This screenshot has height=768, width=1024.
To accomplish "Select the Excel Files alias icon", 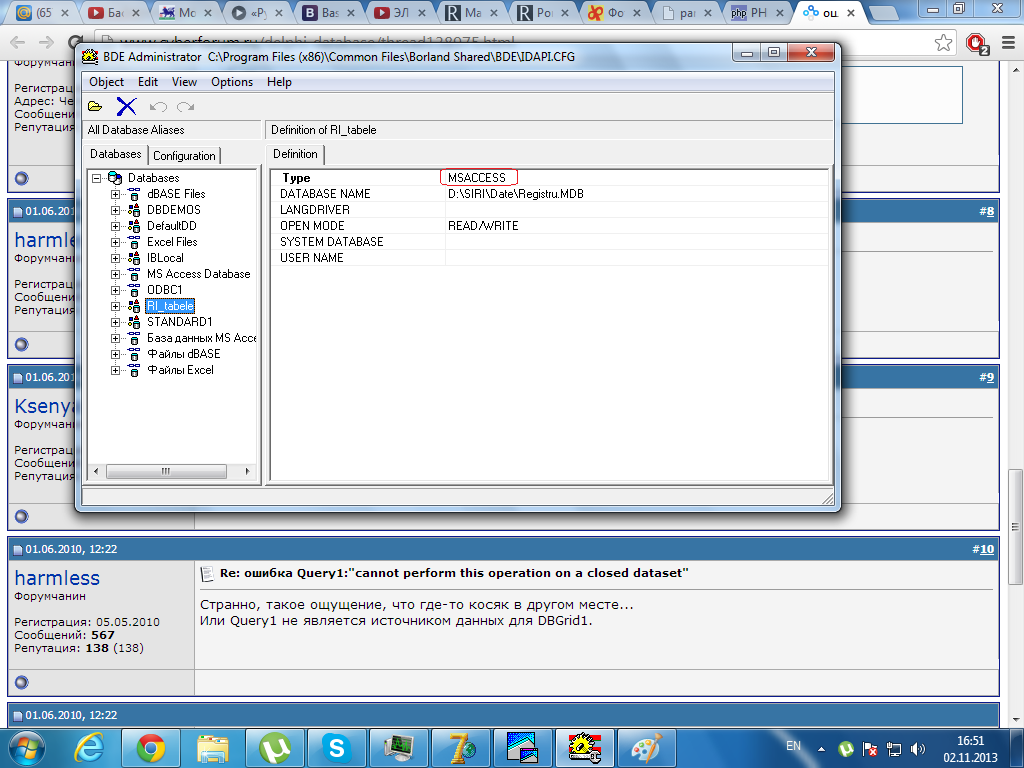I will pos(134,242).
